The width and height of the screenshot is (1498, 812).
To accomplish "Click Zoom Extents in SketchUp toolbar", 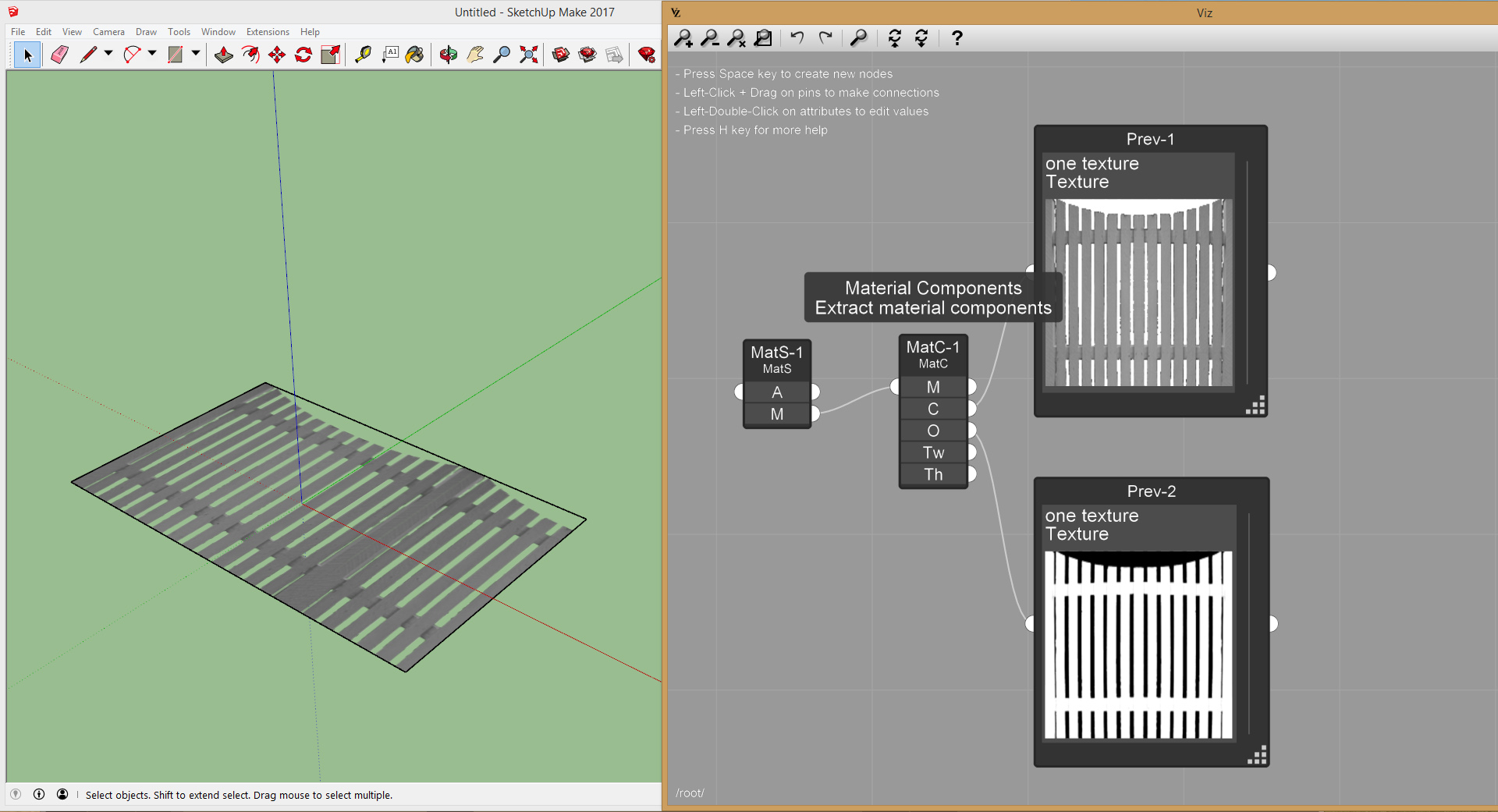I will click(529, 55).
